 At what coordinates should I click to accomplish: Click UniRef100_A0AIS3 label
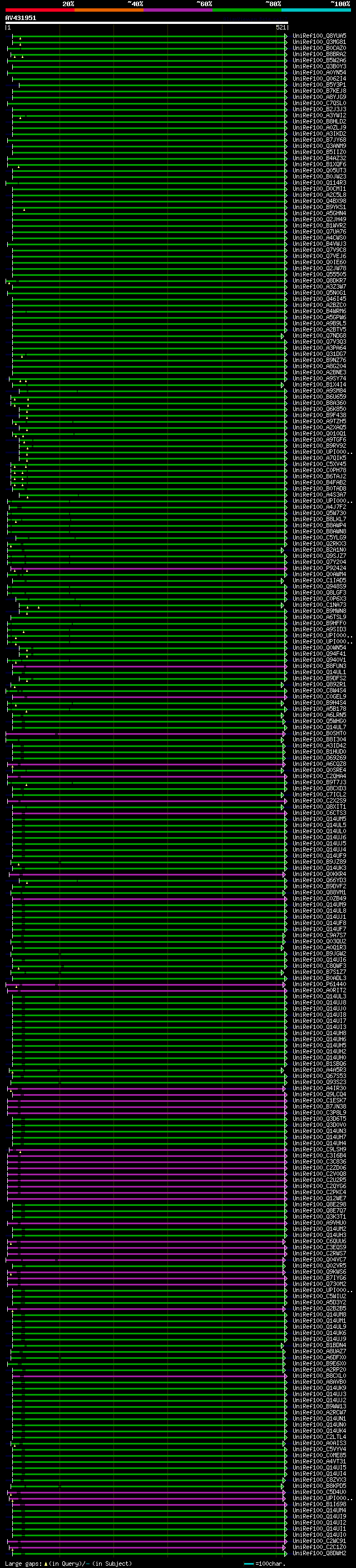tap(319, 1443)
